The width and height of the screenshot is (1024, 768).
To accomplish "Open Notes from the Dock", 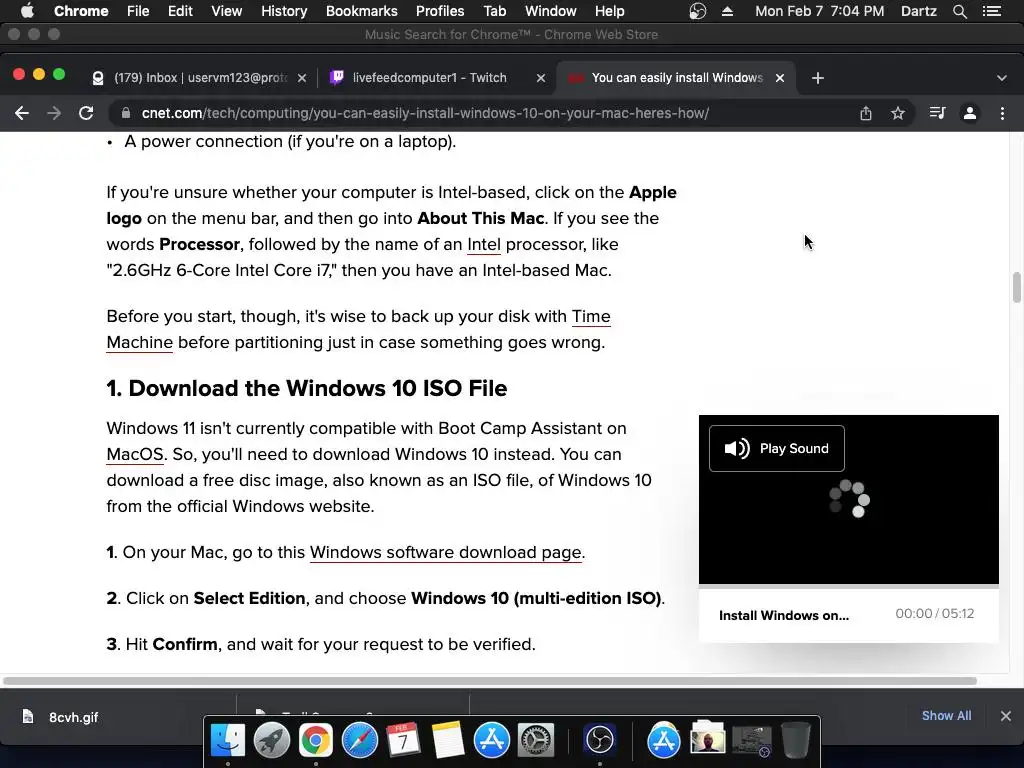I will [x=447, y=740].
